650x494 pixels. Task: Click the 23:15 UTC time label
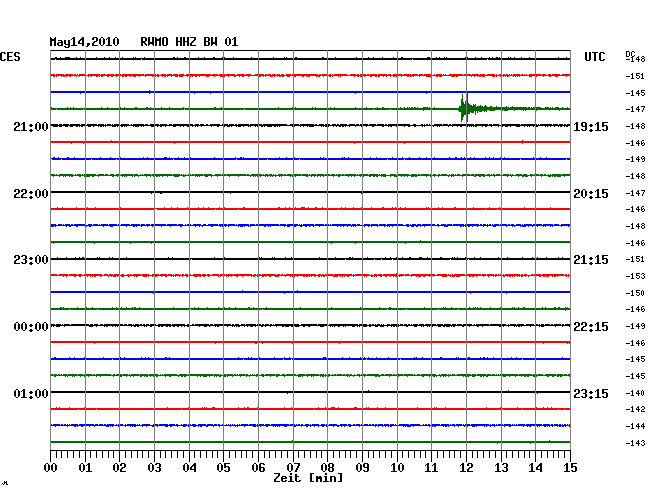coord(591,393)
